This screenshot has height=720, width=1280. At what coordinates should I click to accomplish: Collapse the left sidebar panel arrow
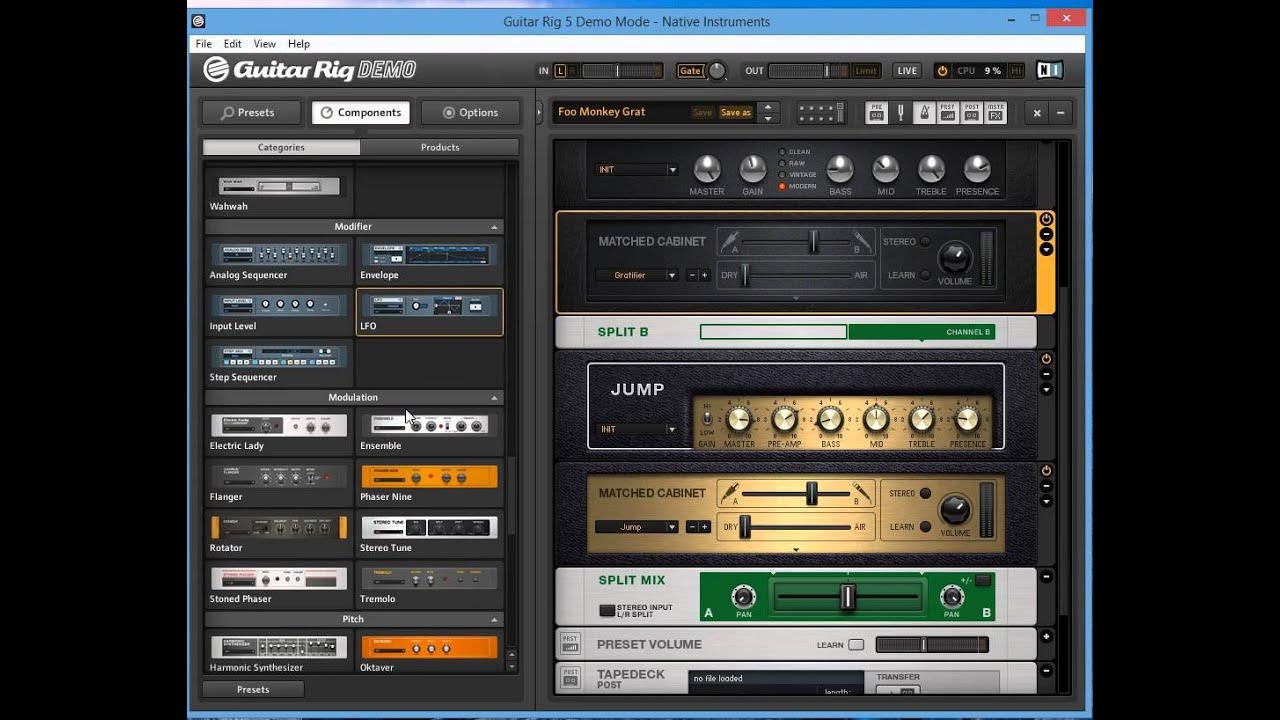click(x=538, y=112)
